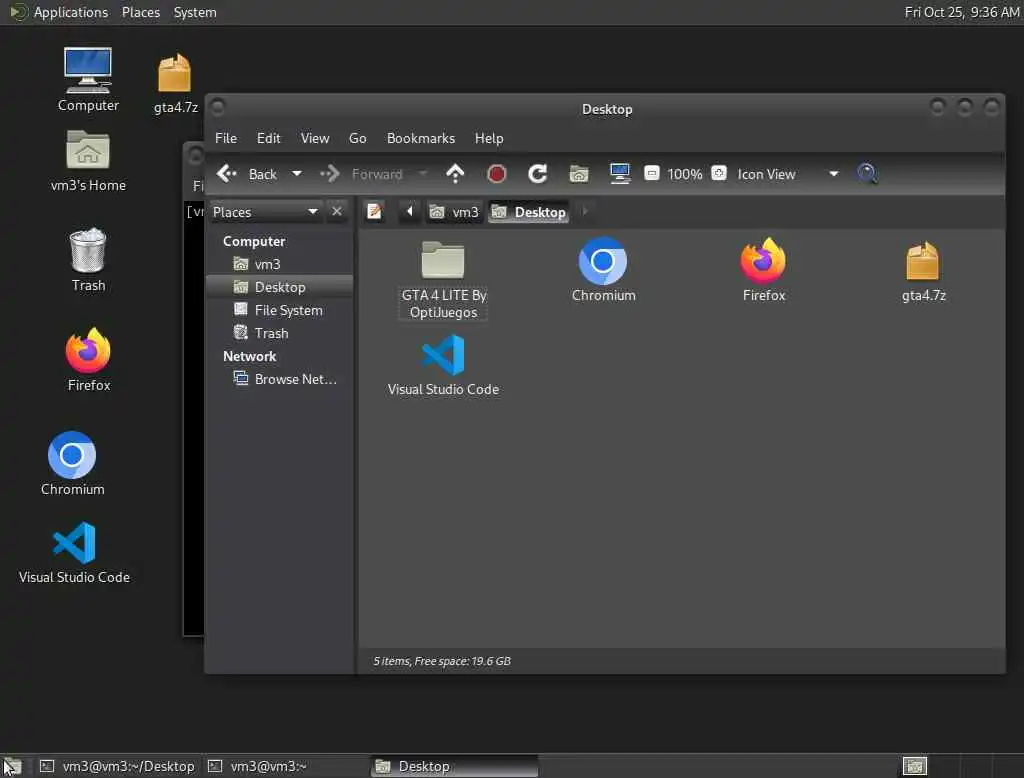Click the Forward navigation button
The height and width of the screenshot is (778, 1024).
361,174
